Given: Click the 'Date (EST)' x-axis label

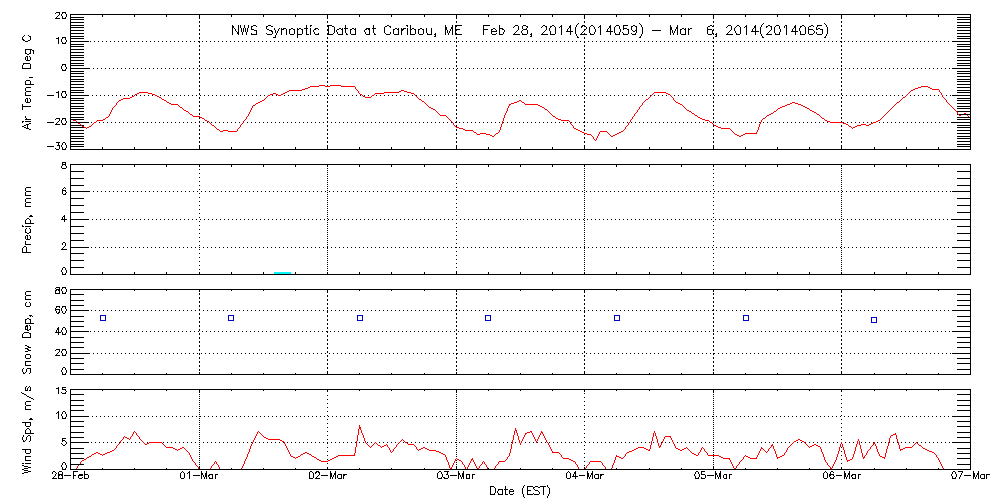Looking at the screenshot, I should [519, 491].
